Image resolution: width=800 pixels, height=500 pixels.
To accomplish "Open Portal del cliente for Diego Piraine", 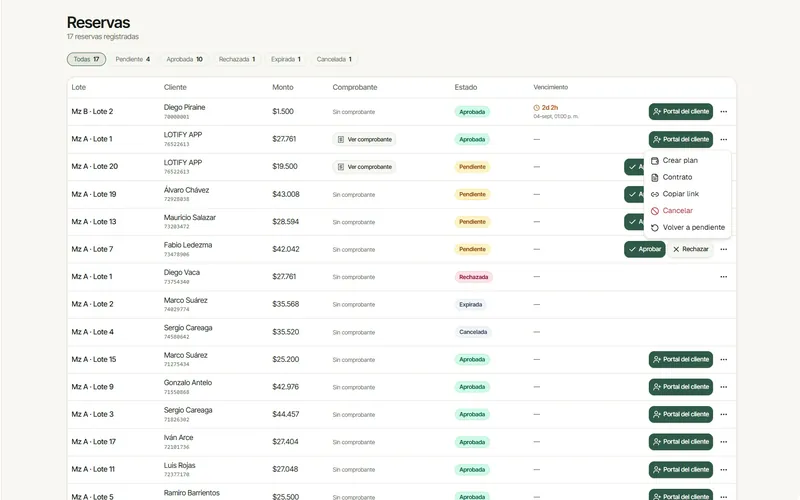I will (x=681, y=112).
